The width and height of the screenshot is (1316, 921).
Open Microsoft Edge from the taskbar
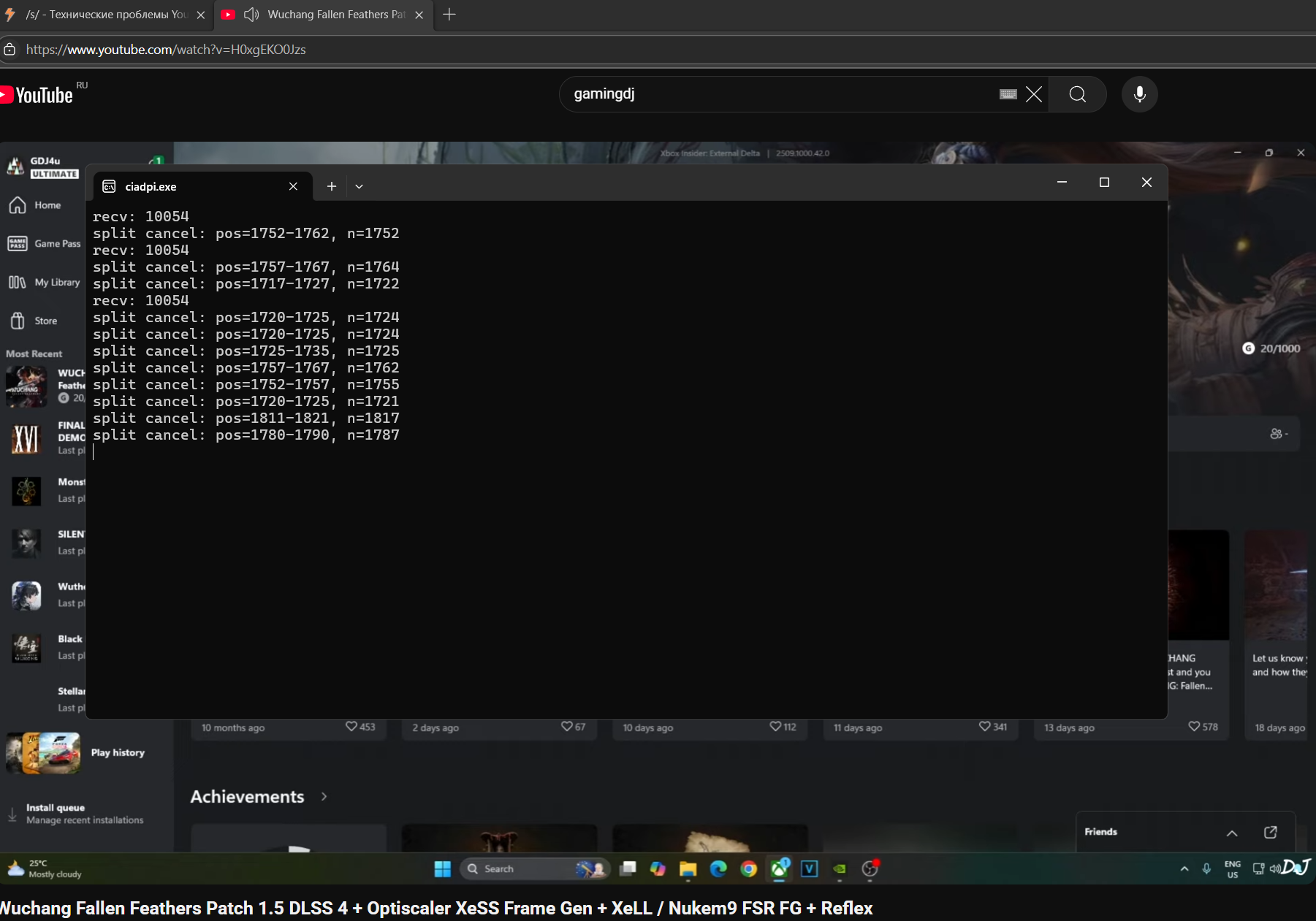click(718, 868)
